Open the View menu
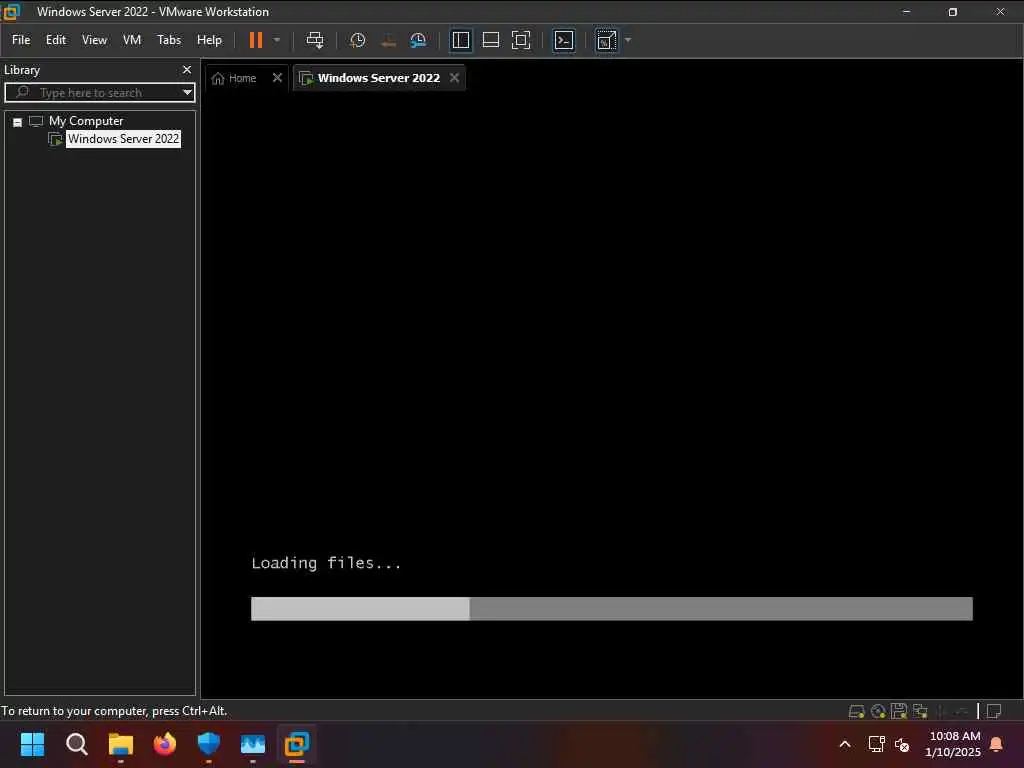Screen dimensions: 1024x768 point(94,40)
